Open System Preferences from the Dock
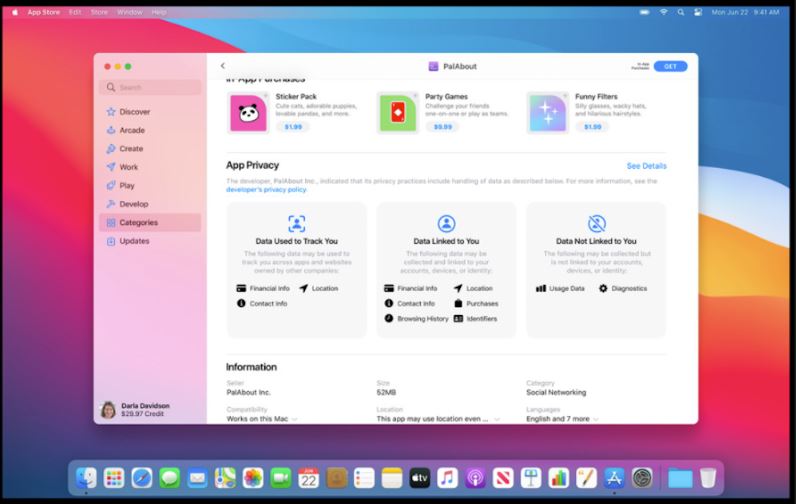The image size is (796, 504). (x=642, y=478)
